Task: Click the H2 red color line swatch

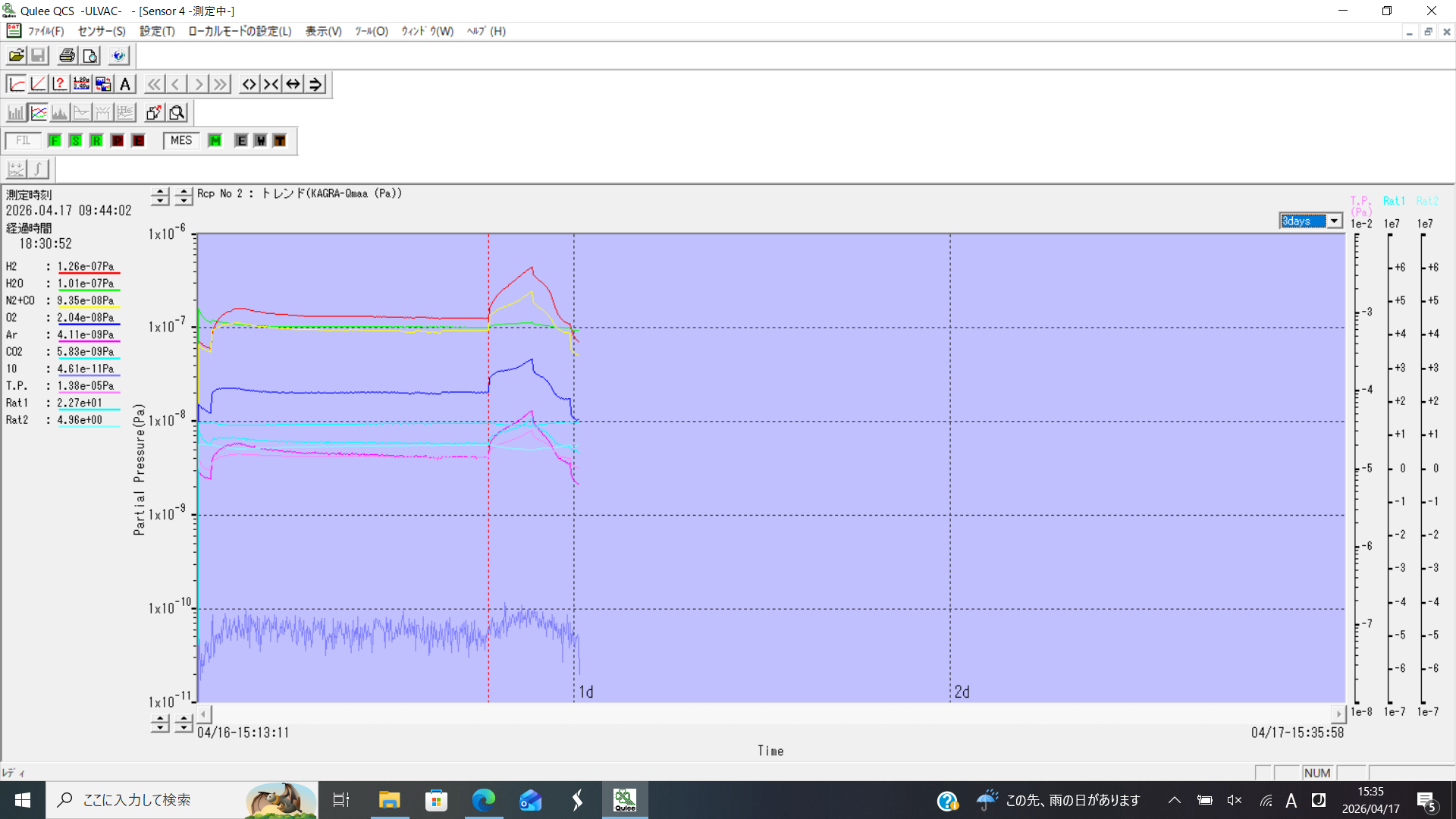Action: (x=89, y=273)
